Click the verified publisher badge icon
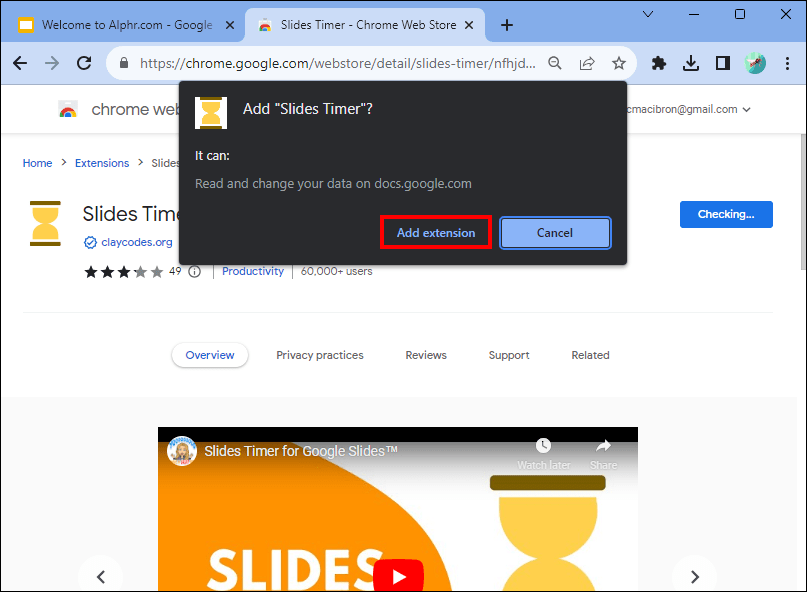Screen dimensions: 807x592 (x=90, y=242)
